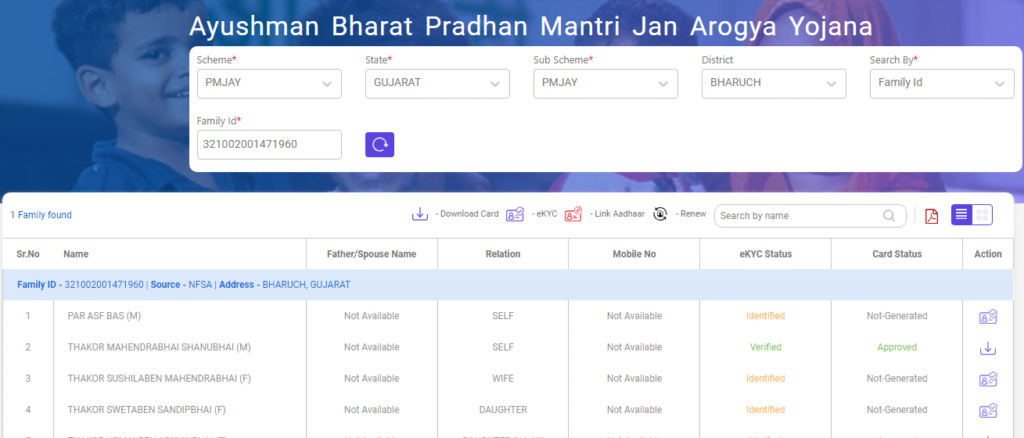Click the Father/Spouse Name column header
The height and width of the screenshot is (438, 1024).
(x=372, y=254)
